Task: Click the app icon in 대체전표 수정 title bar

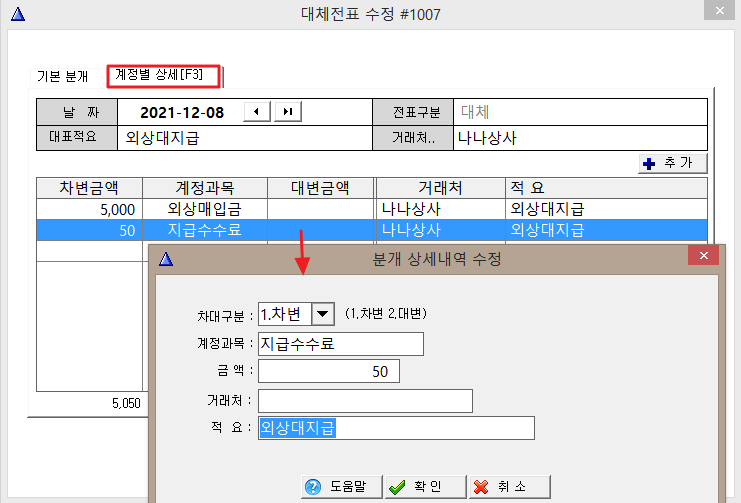Action: (18, 14)
